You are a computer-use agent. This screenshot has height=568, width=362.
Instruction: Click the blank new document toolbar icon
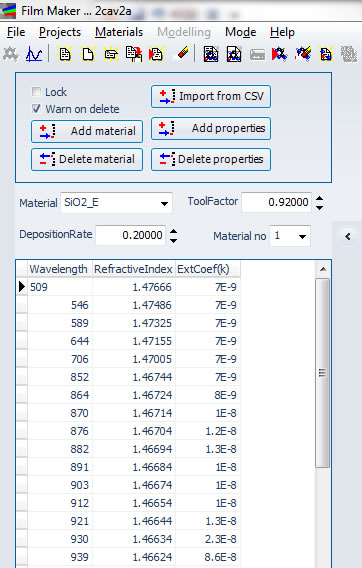tap(88, 55)
